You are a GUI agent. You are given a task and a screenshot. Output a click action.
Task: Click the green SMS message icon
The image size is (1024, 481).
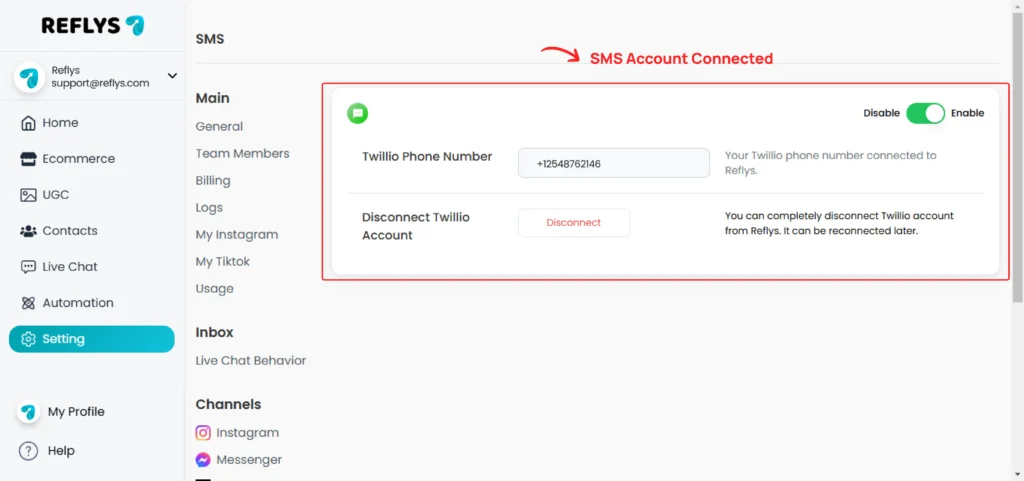(x=357, y=113)
